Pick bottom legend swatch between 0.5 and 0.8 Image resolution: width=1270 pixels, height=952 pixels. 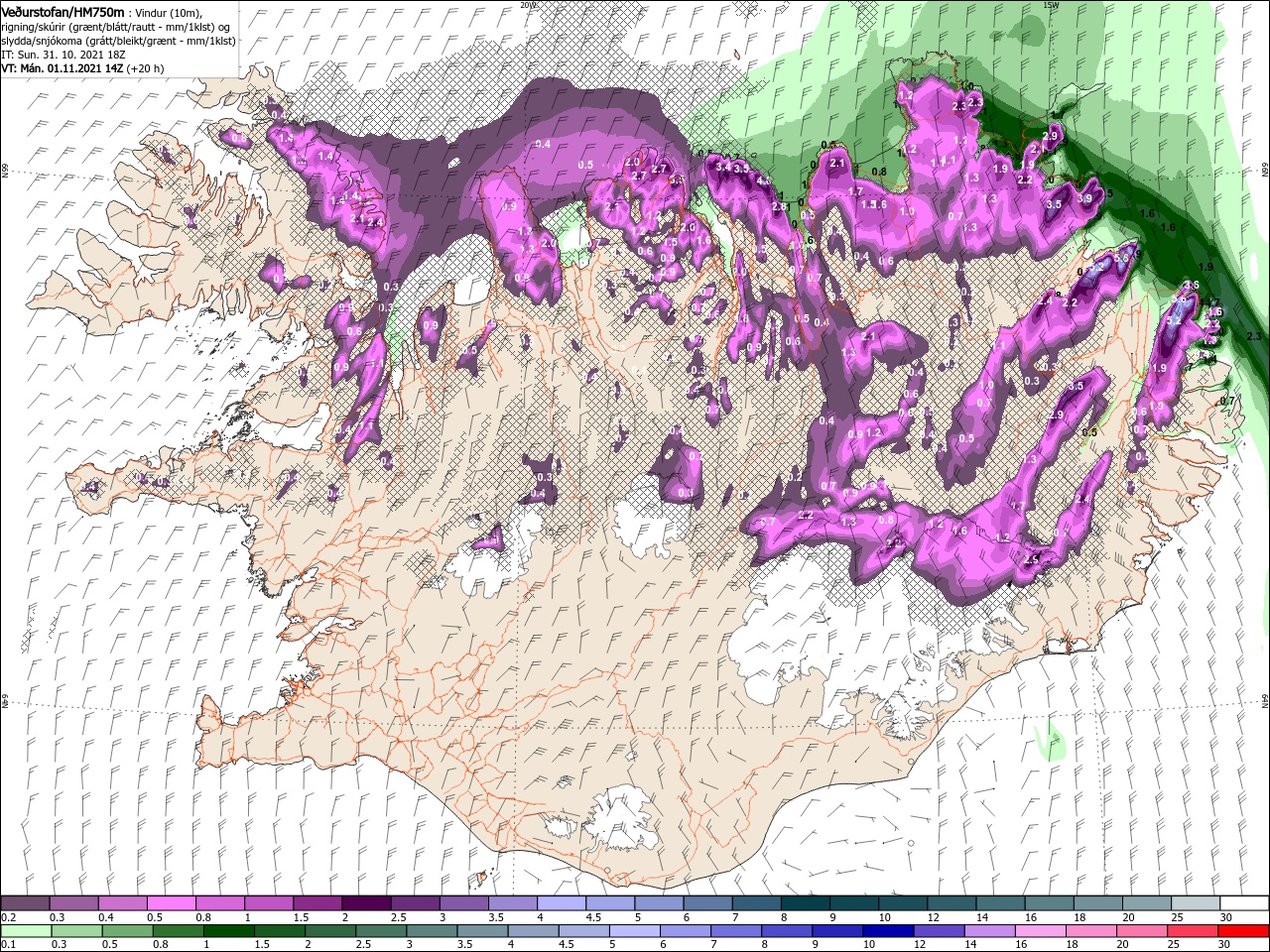click(127, 931)
